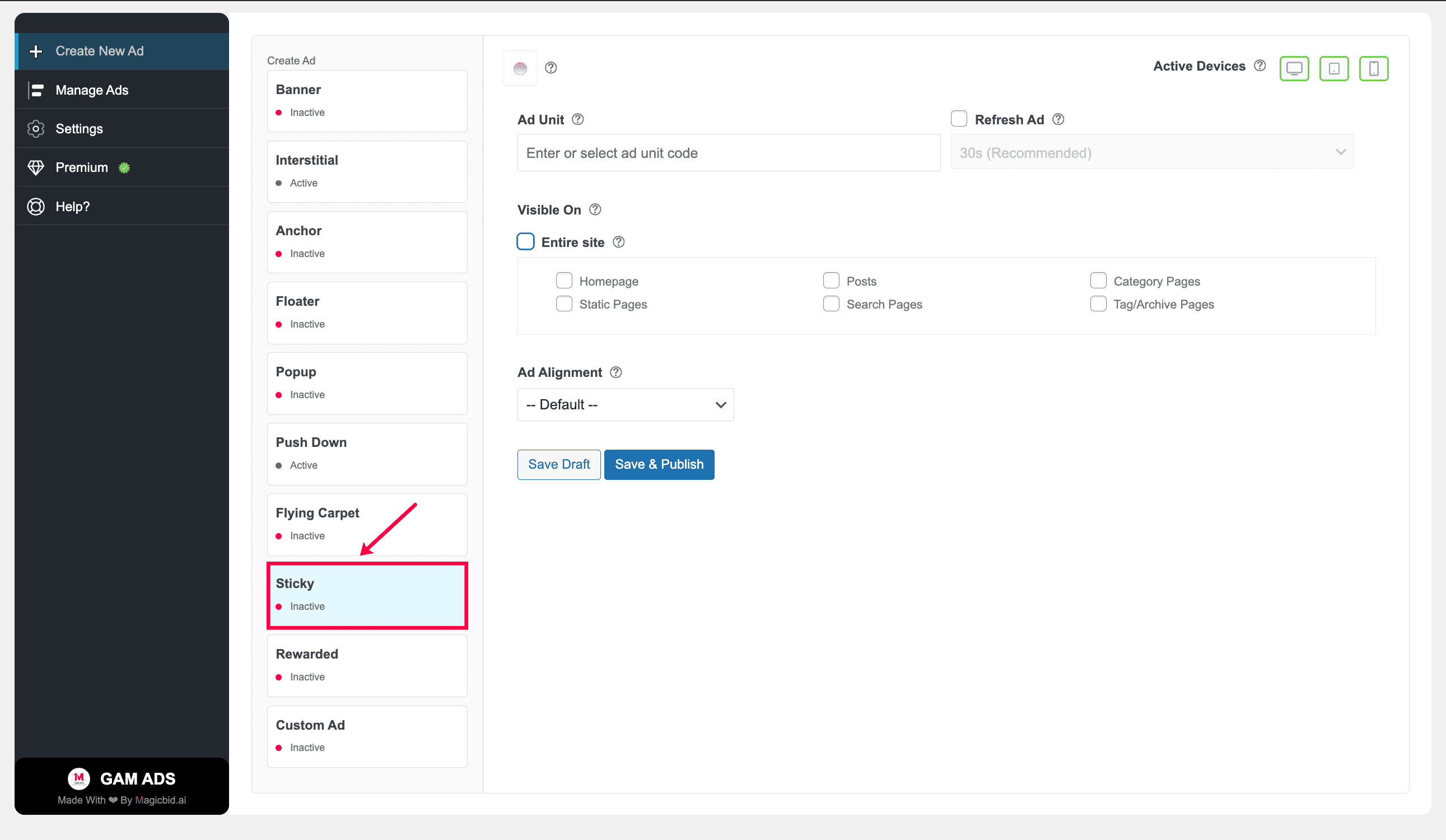Open Settings menu item
The height and width of the screenshot is (840, 1446).
coord(122,129)
